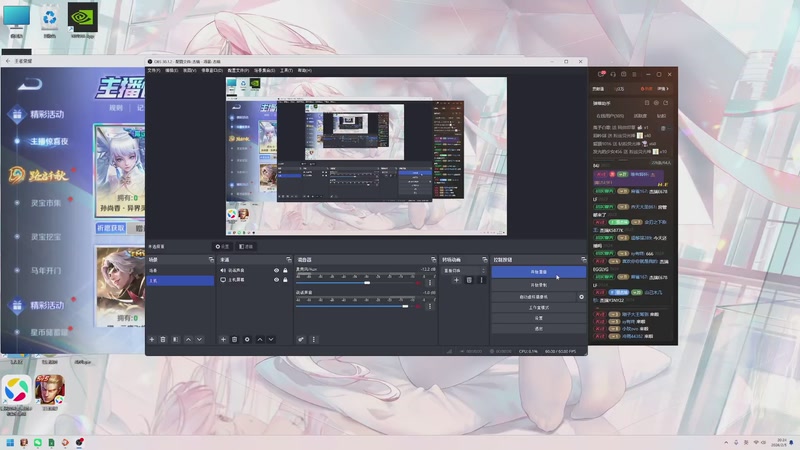This screenshot has width=800, height=450.
Task: Select 灵宝市集 in game sidebar
Action: tap(46, 203)
